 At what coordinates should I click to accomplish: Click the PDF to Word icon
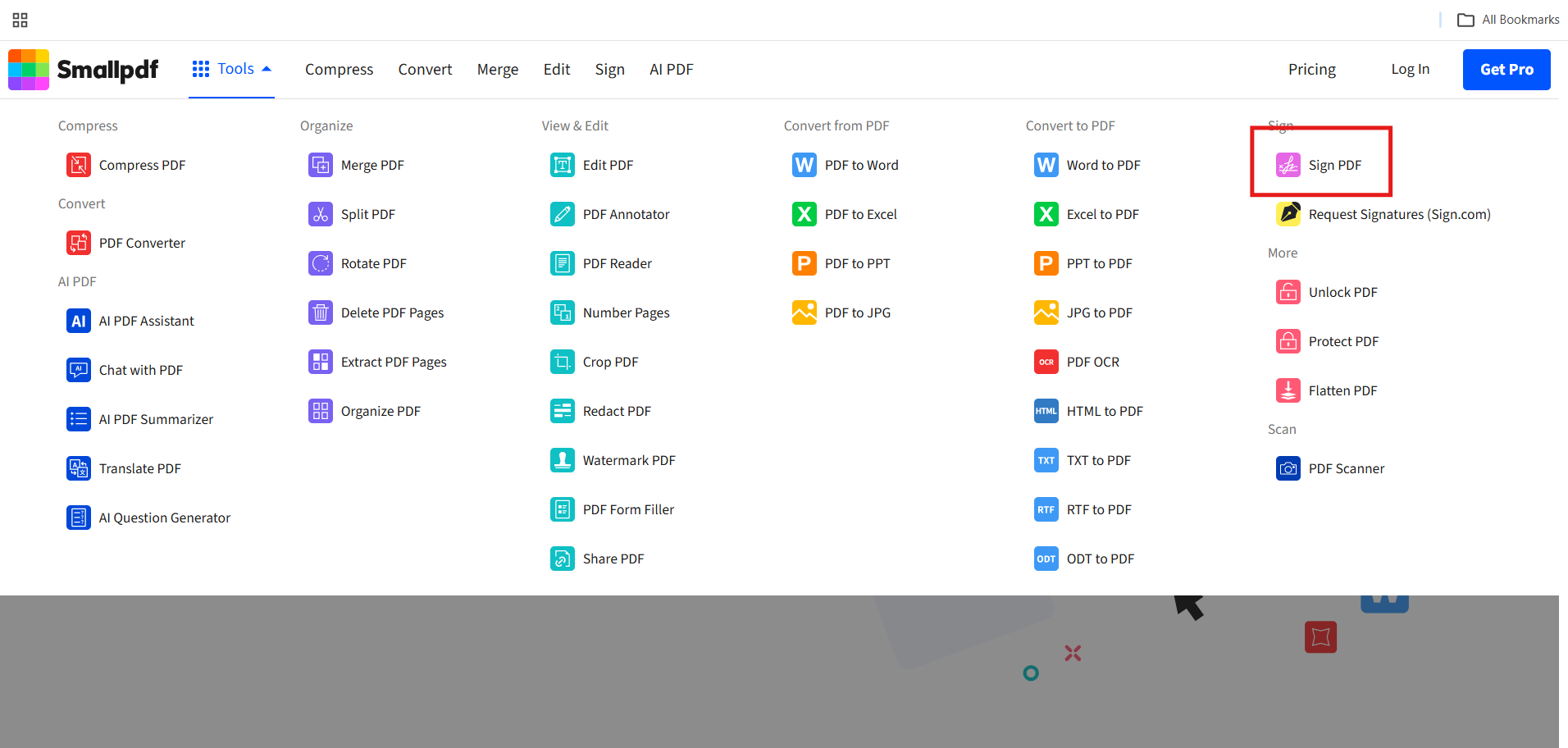coord(805,165)
